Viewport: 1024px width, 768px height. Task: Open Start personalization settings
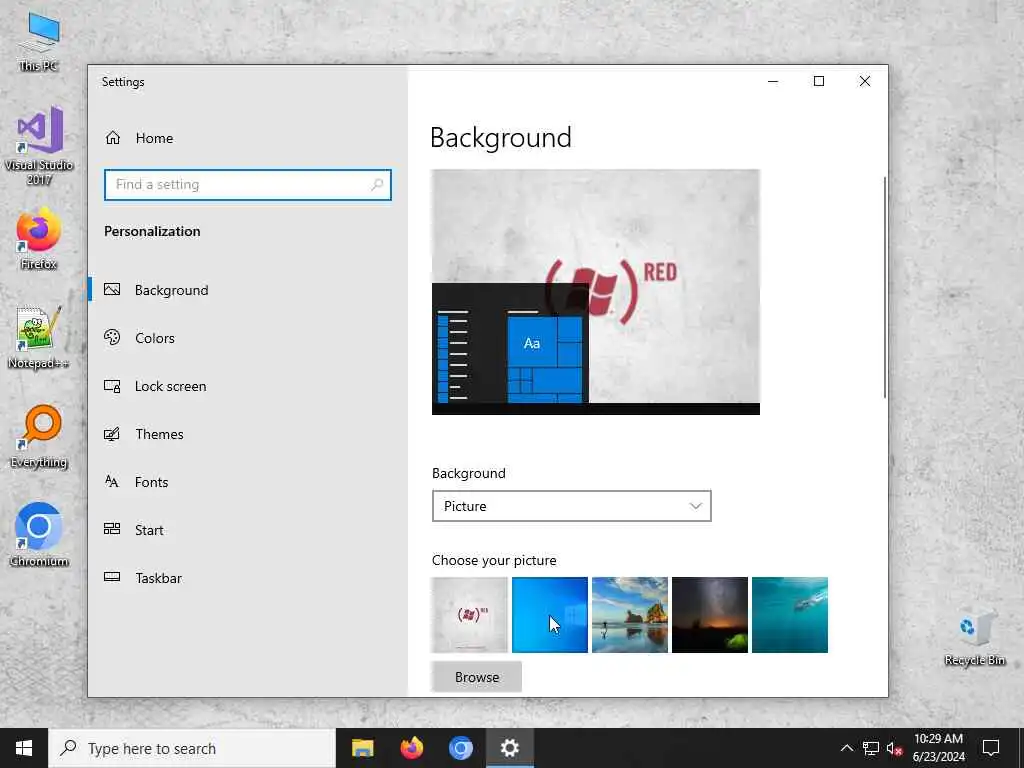point(248,530)
